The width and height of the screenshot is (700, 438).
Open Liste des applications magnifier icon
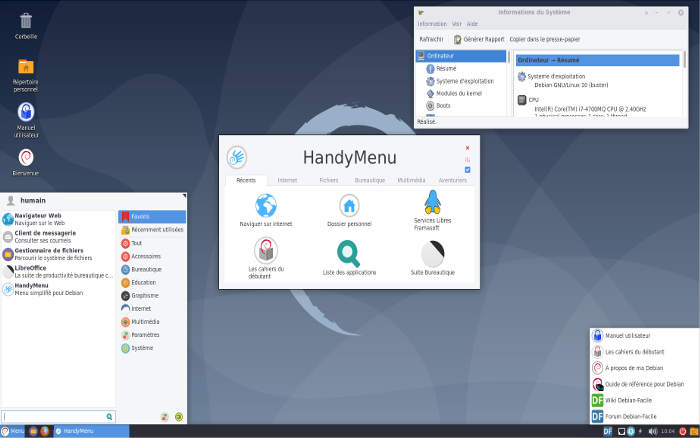pyautogui.click(x=349, y=253)
